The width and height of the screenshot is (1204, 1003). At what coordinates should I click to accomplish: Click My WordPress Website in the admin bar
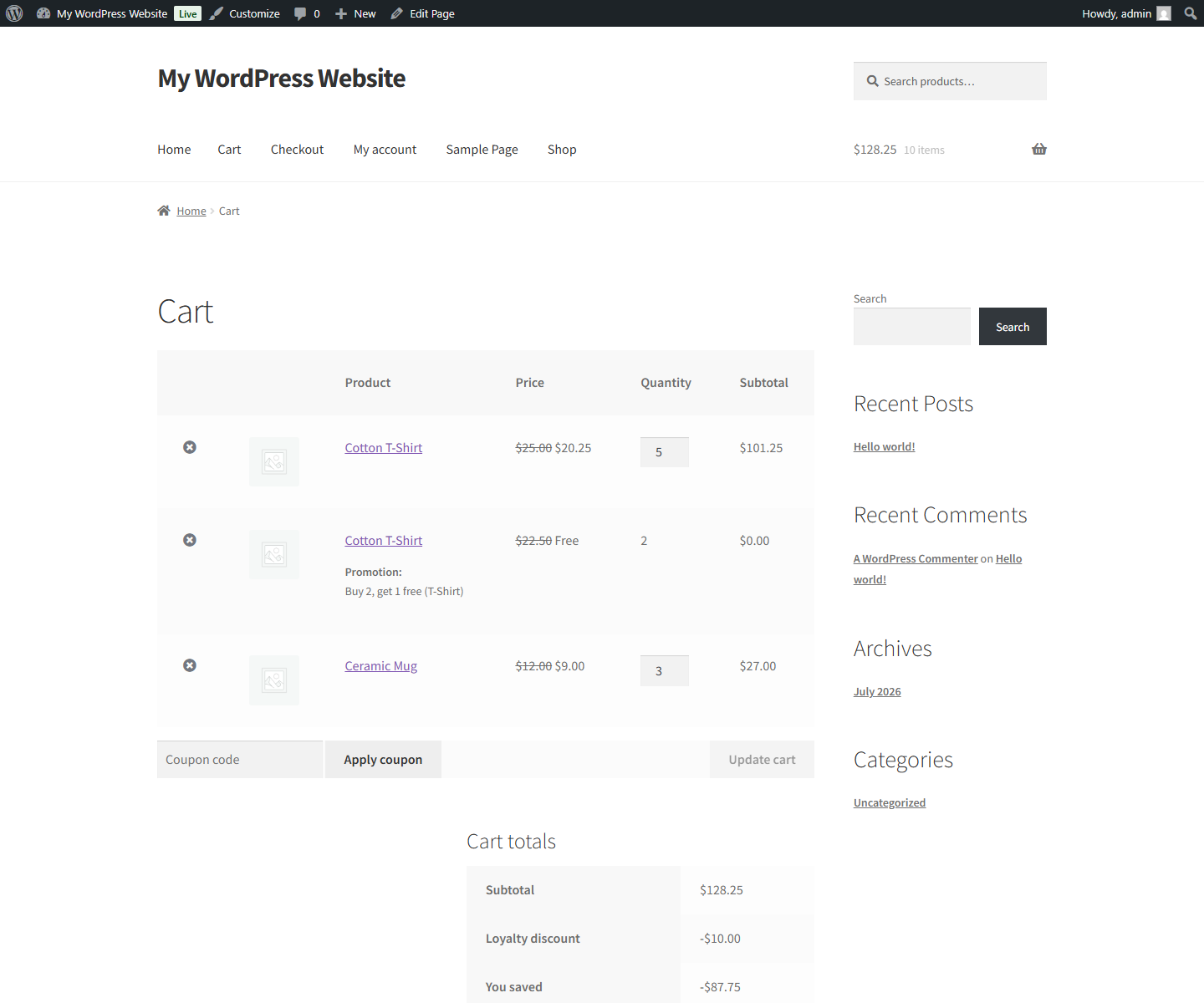pos(112,13)
